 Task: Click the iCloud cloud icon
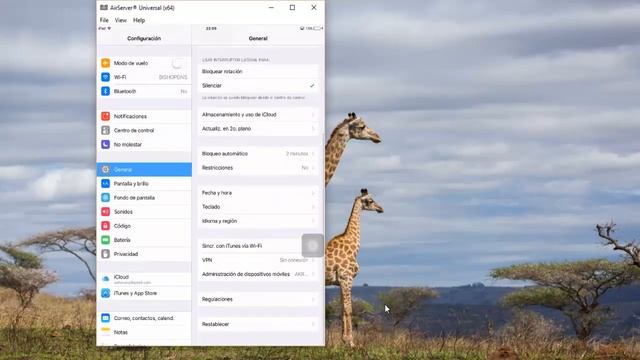(x=105, y=279)
